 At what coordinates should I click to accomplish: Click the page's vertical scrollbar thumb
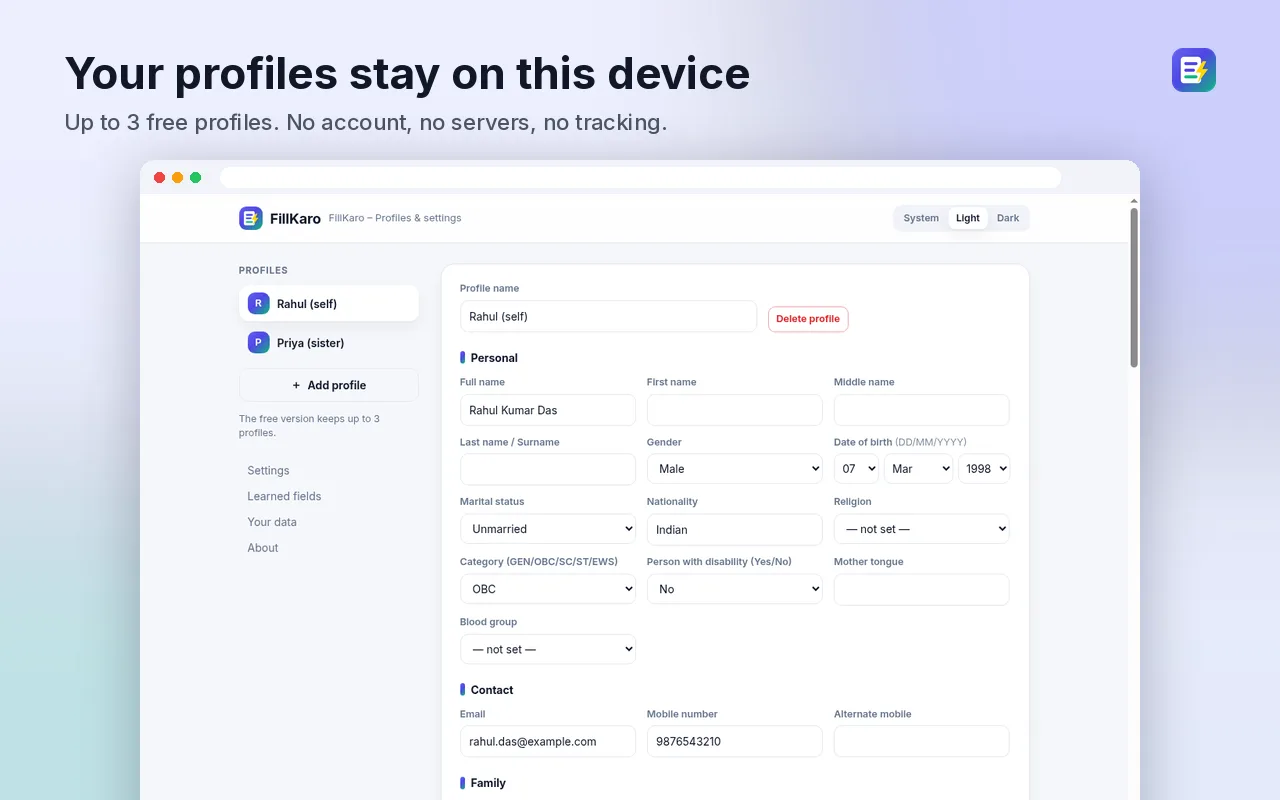(x=1134, y=288)
